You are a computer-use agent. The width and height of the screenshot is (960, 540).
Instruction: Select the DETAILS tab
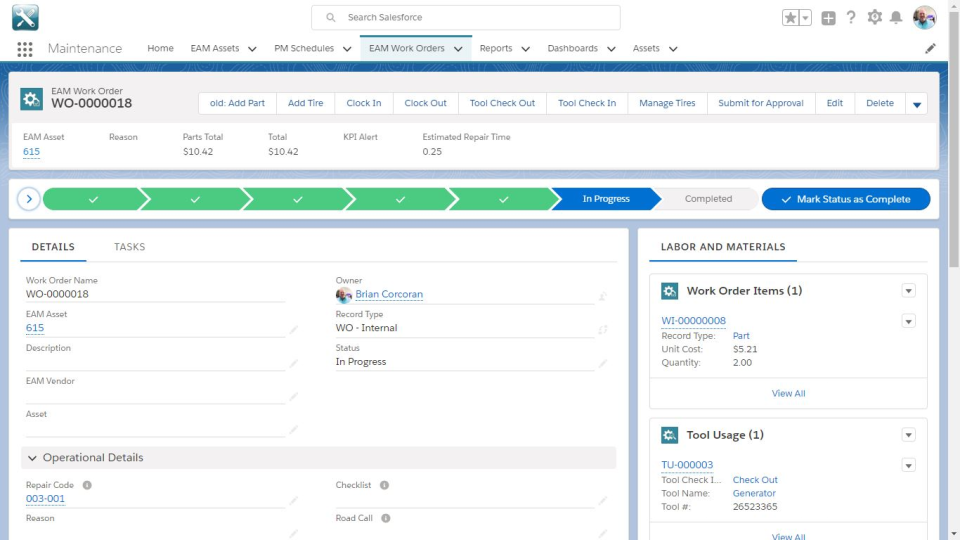53,247
